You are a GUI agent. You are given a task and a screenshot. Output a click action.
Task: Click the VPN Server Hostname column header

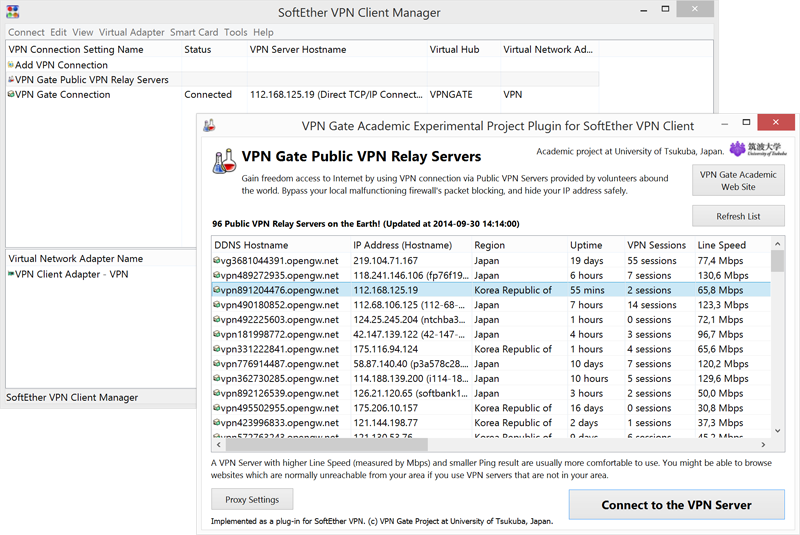coord(337,49)
